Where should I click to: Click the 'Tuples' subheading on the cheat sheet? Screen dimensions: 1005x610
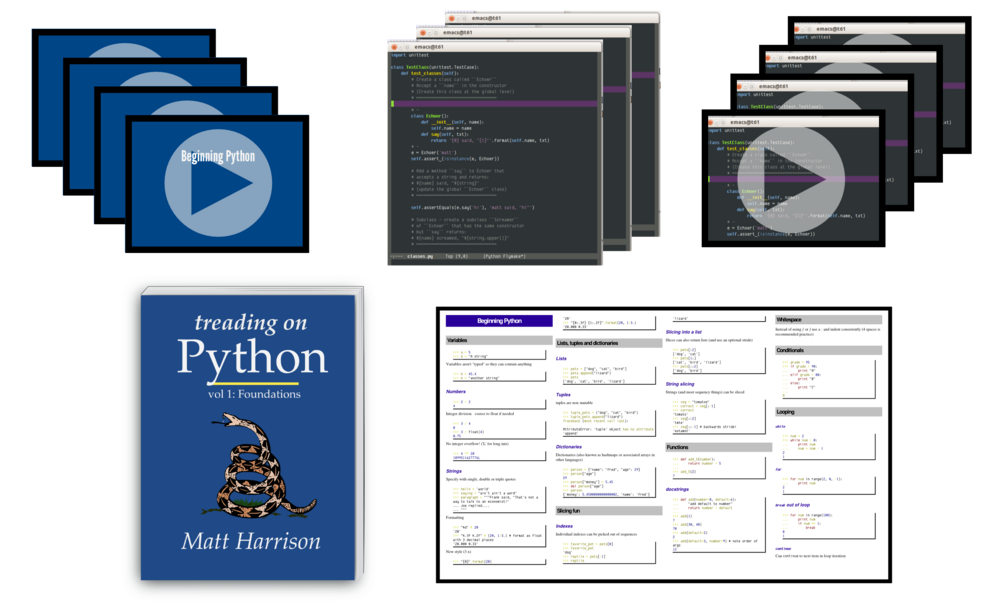click(563, 395)
